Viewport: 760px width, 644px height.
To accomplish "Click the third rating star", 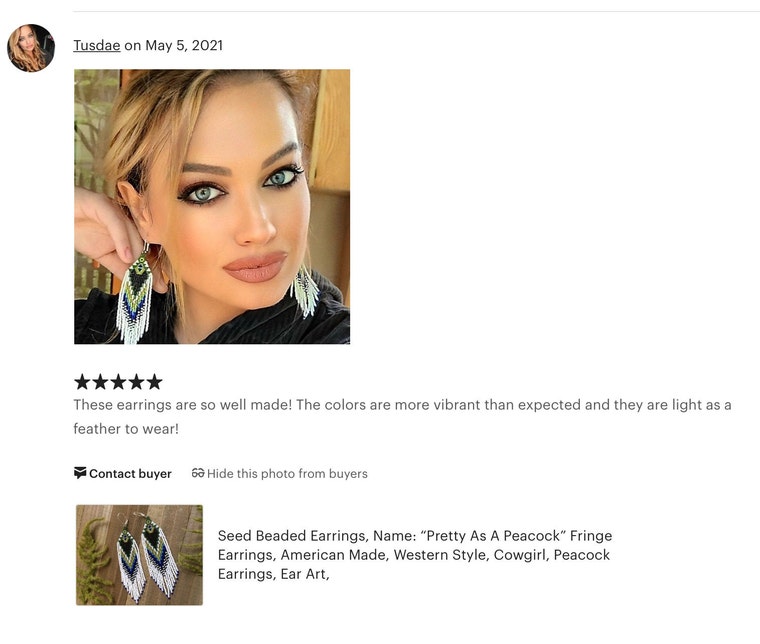I will [118, 382].
